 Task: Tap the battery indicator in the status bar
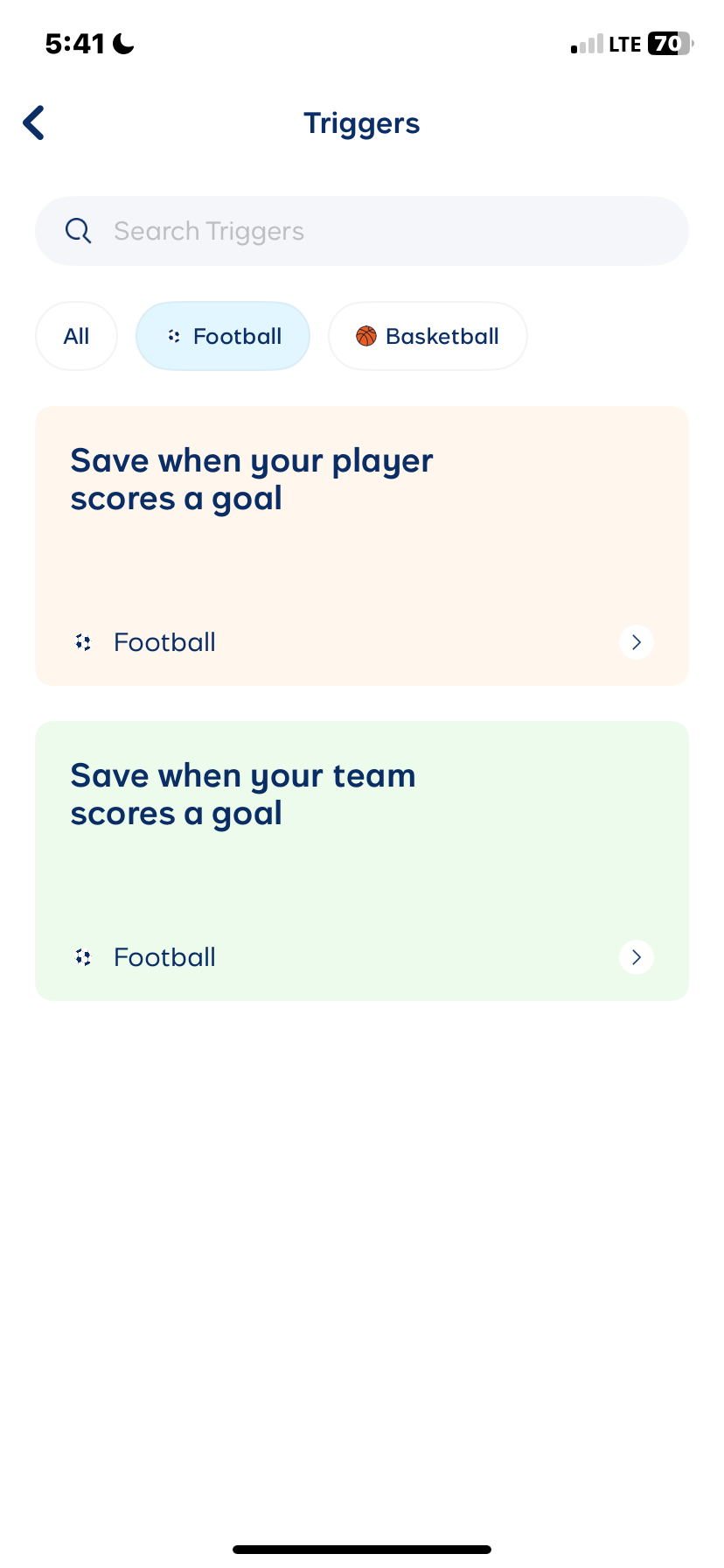[666, 43]
